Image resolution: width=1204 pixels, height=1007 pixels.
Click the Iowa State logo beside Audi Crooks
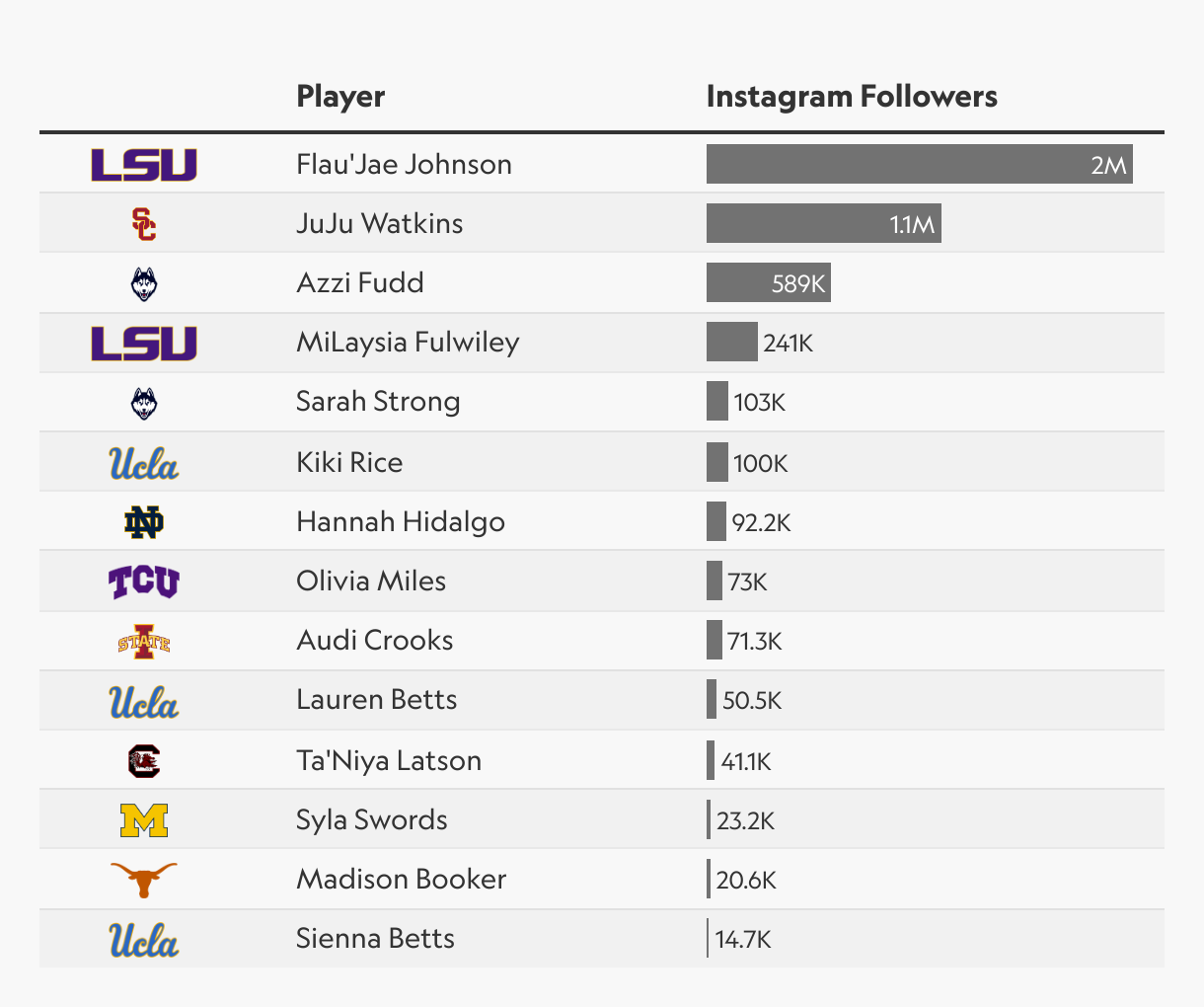click(x=144, y=642)
